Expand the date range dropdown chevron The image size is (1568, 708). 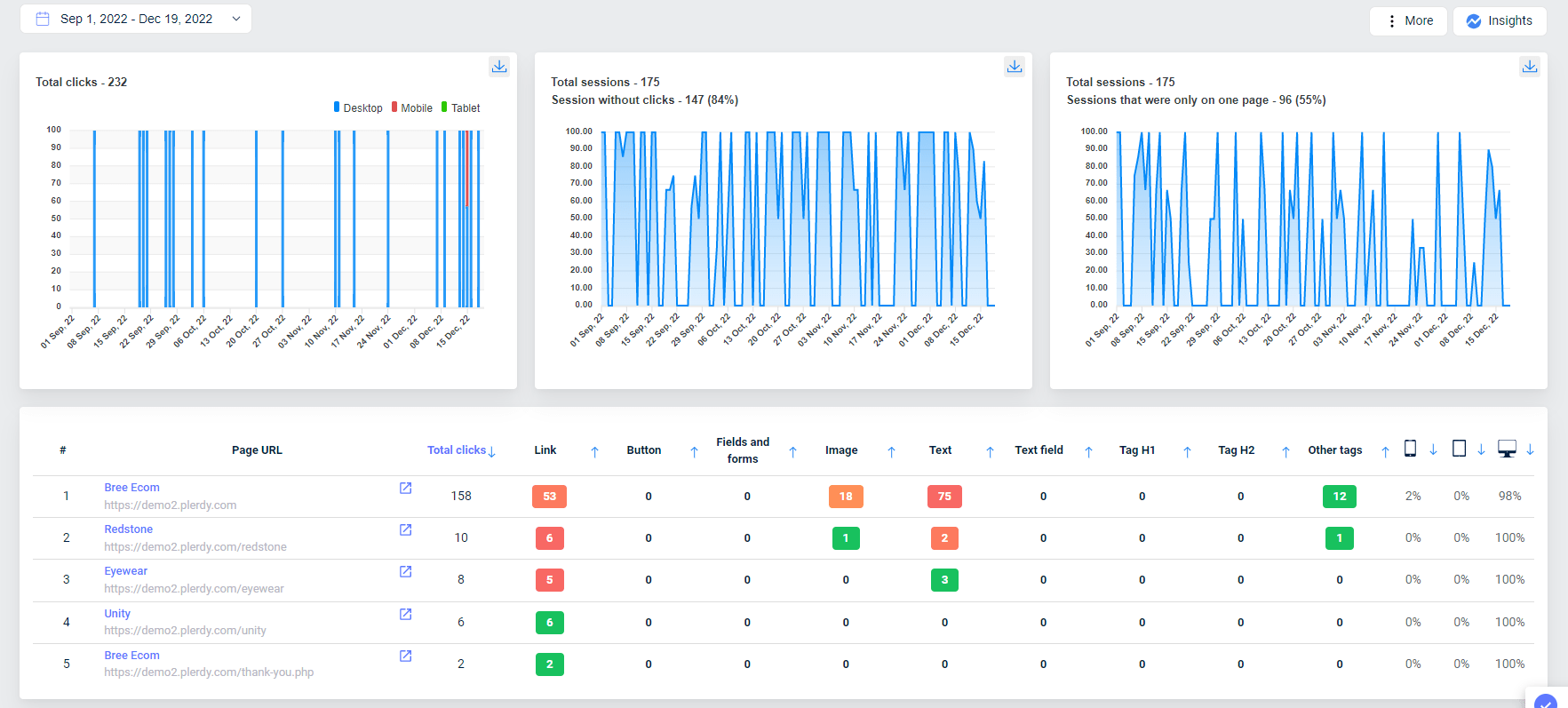(236, 19)
